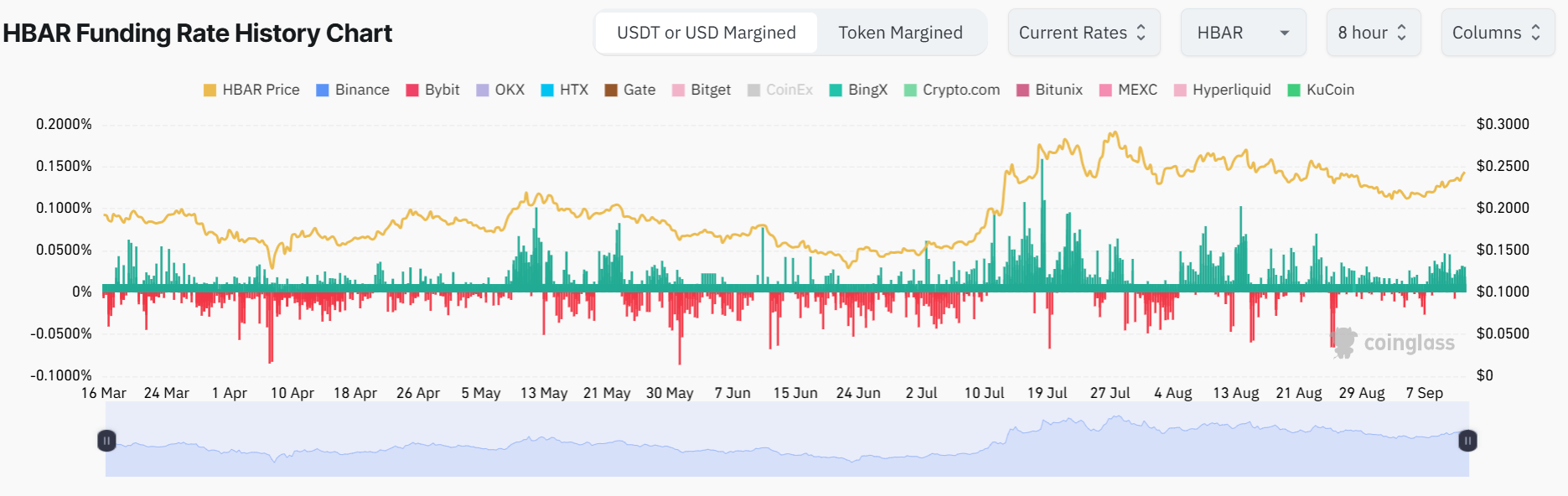Image resolution: width=1568 pixels, height=496 pixels.
Task: Click the BingX teal legend icon
Action: tap(836, 90)
